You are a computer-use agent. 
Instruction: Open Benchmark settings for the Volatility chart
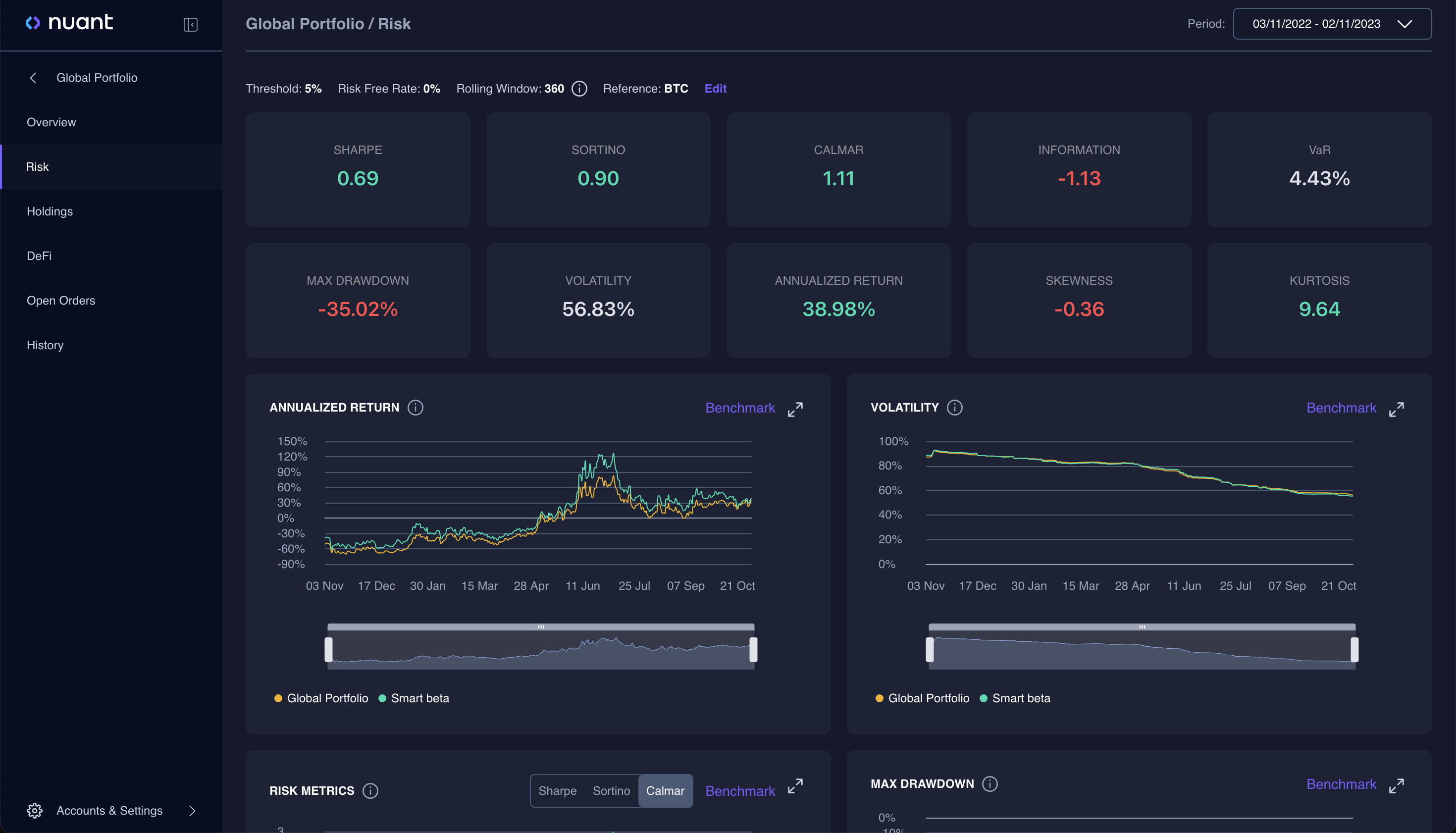1342,408
